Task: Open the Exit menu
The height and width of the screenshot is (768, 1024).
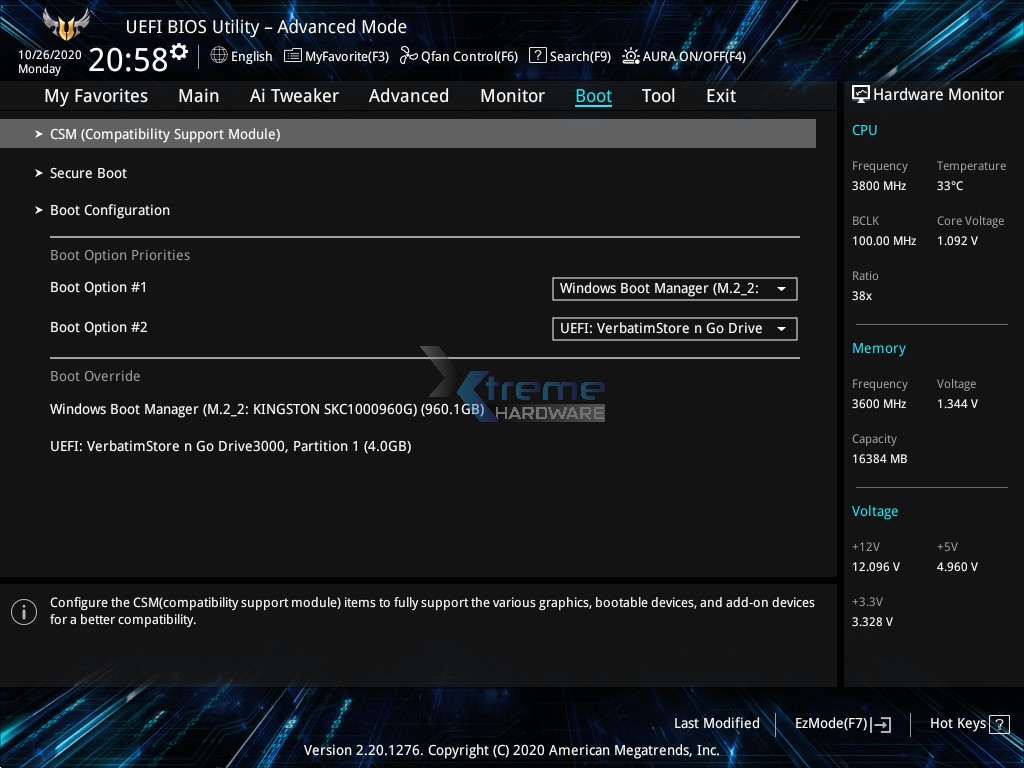Action: click(x=720, y=95)
